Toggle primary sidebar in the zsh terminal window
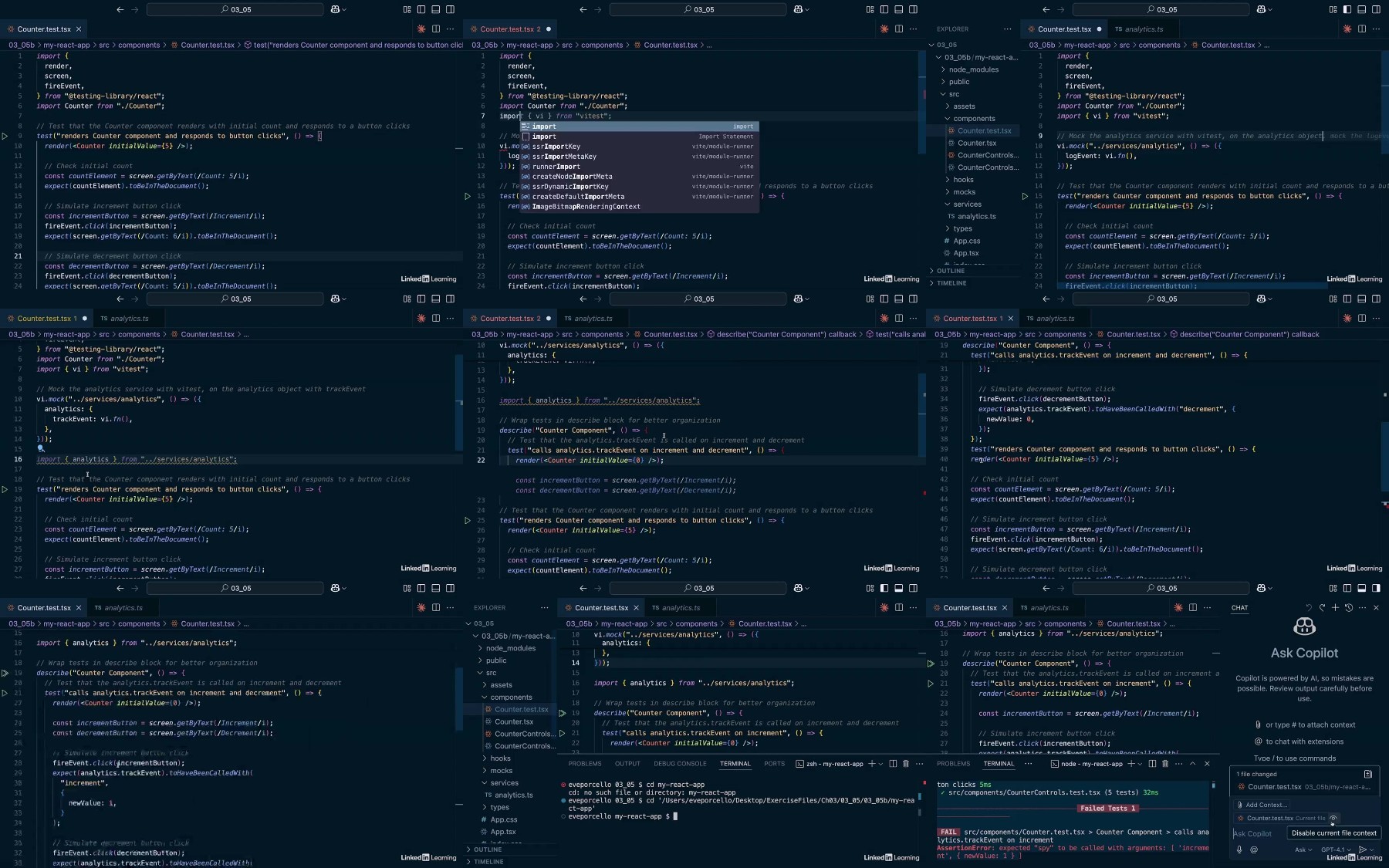The image size is (1389, 868). click(x=884, y=588)
